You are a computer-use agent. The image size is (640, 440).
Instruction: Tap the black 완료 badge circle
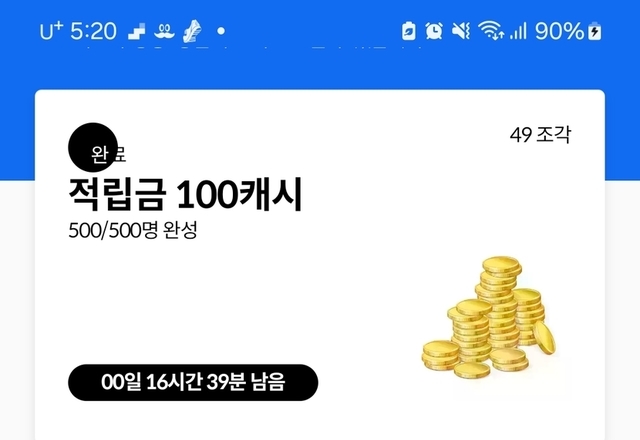pos(93,147)
